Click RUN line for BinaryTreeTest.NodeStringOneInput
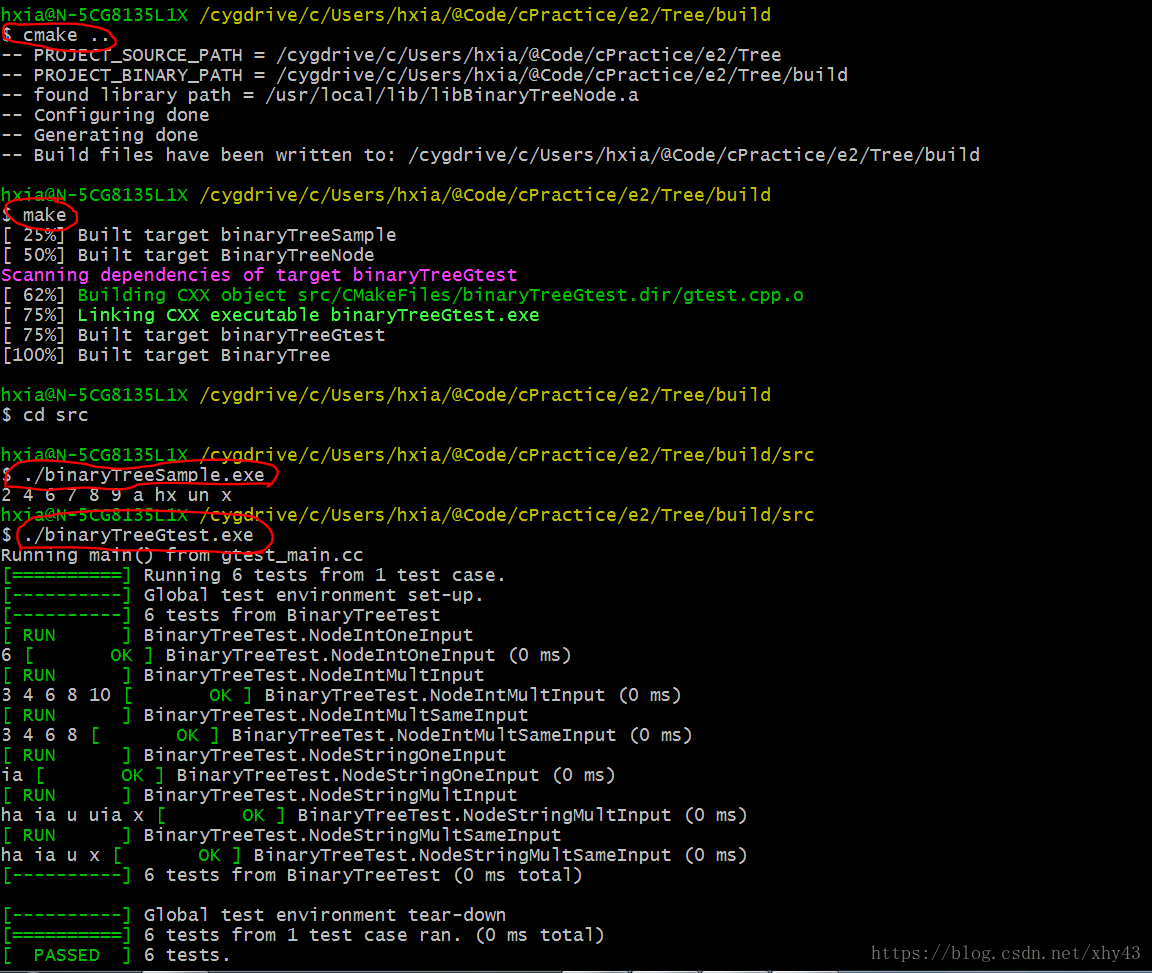Image resolution: width=1152 pixels, height=973 pixels. (254, 755)
